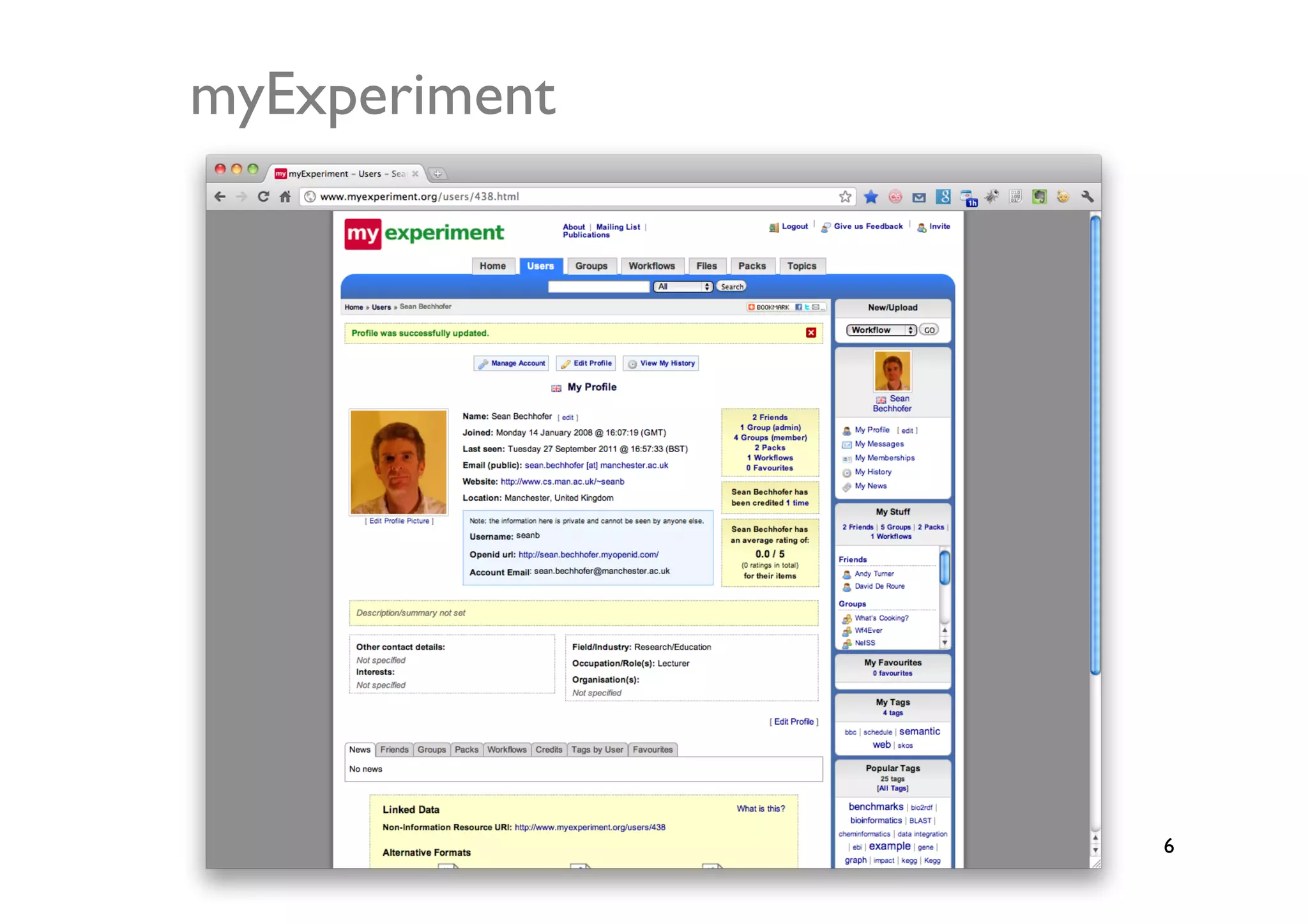This screenshot has width=1308, height=924.
Task: Go to browser home page icon
Action: coord(285,197)
